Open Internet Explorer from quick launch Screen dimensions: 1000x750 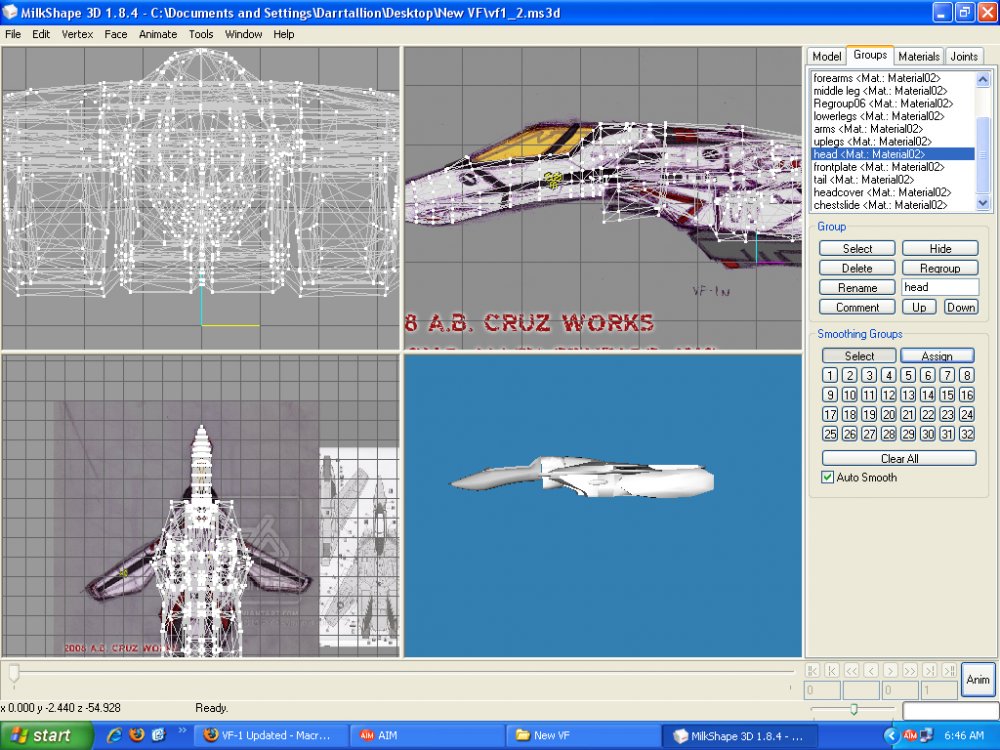[115, 735]
